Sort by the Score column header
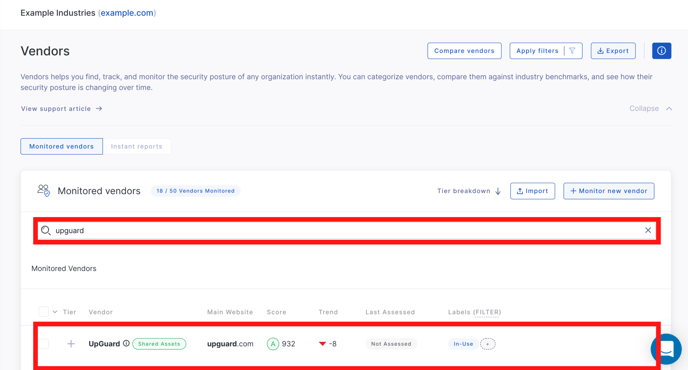Screen dimensions: 688x370 [x=276, y=312]
